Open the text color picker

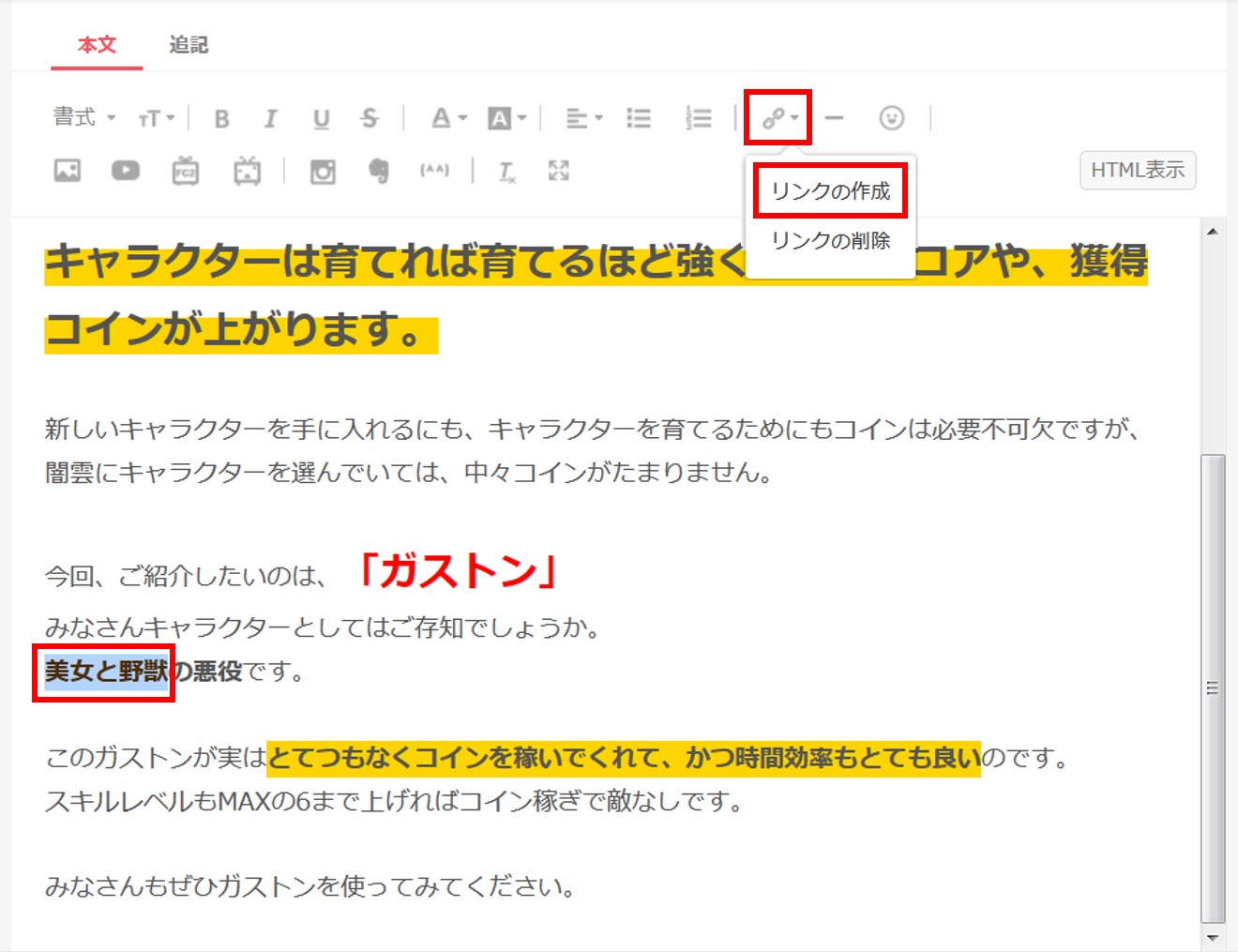click(x=448, y=118)
